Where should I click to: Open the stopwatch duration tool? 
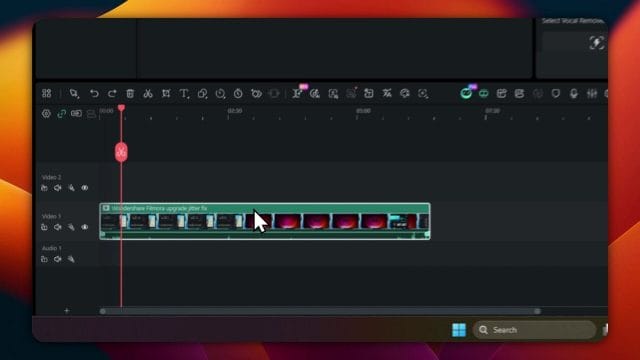[x=238, y=93]
